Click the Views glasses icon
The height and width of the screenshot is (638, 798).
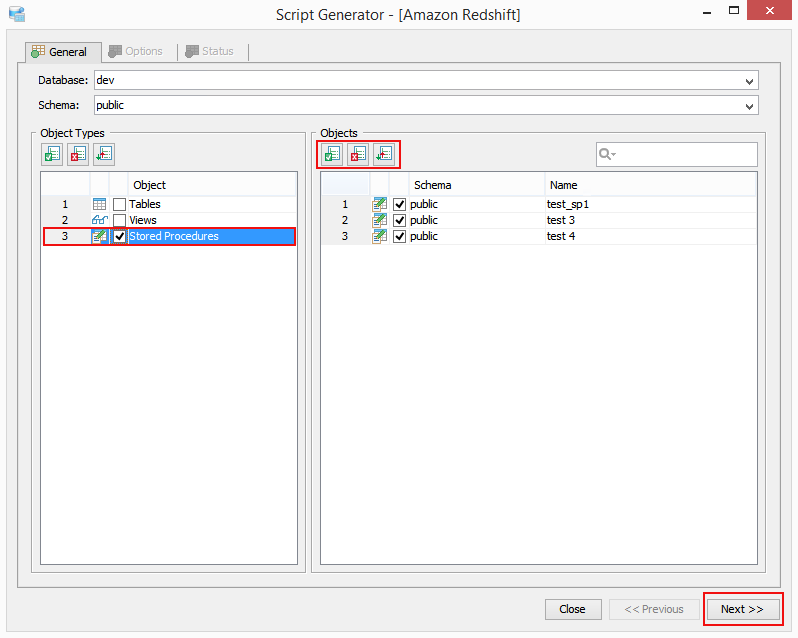99,220
